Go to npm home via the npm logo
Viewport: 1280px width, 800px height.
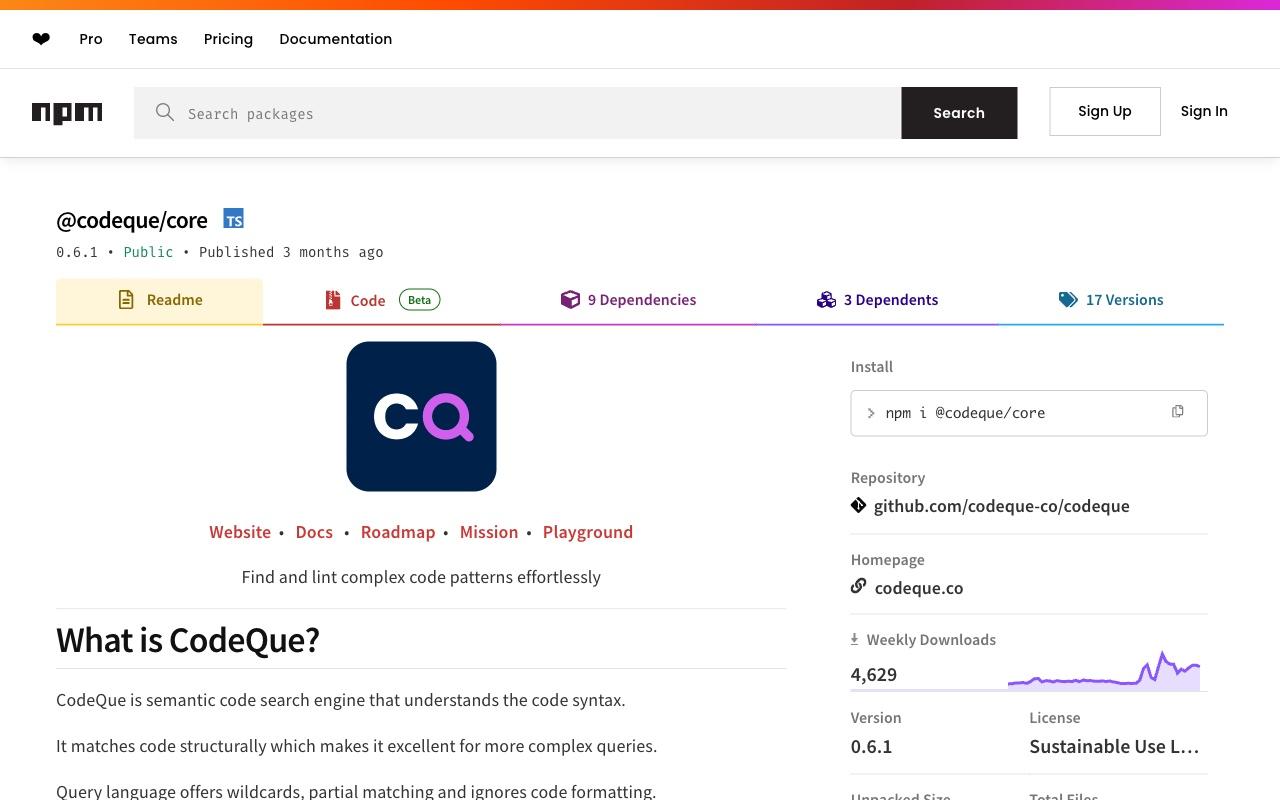[x=67, y=113]
